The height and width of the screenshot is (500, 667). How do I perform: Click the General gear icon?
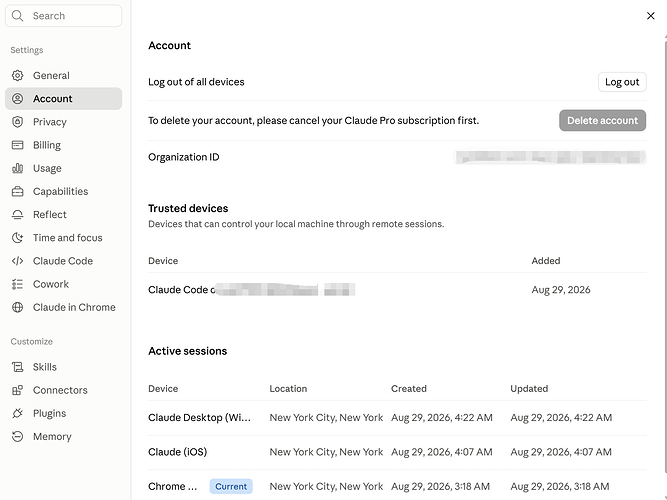tap(17, 75)
